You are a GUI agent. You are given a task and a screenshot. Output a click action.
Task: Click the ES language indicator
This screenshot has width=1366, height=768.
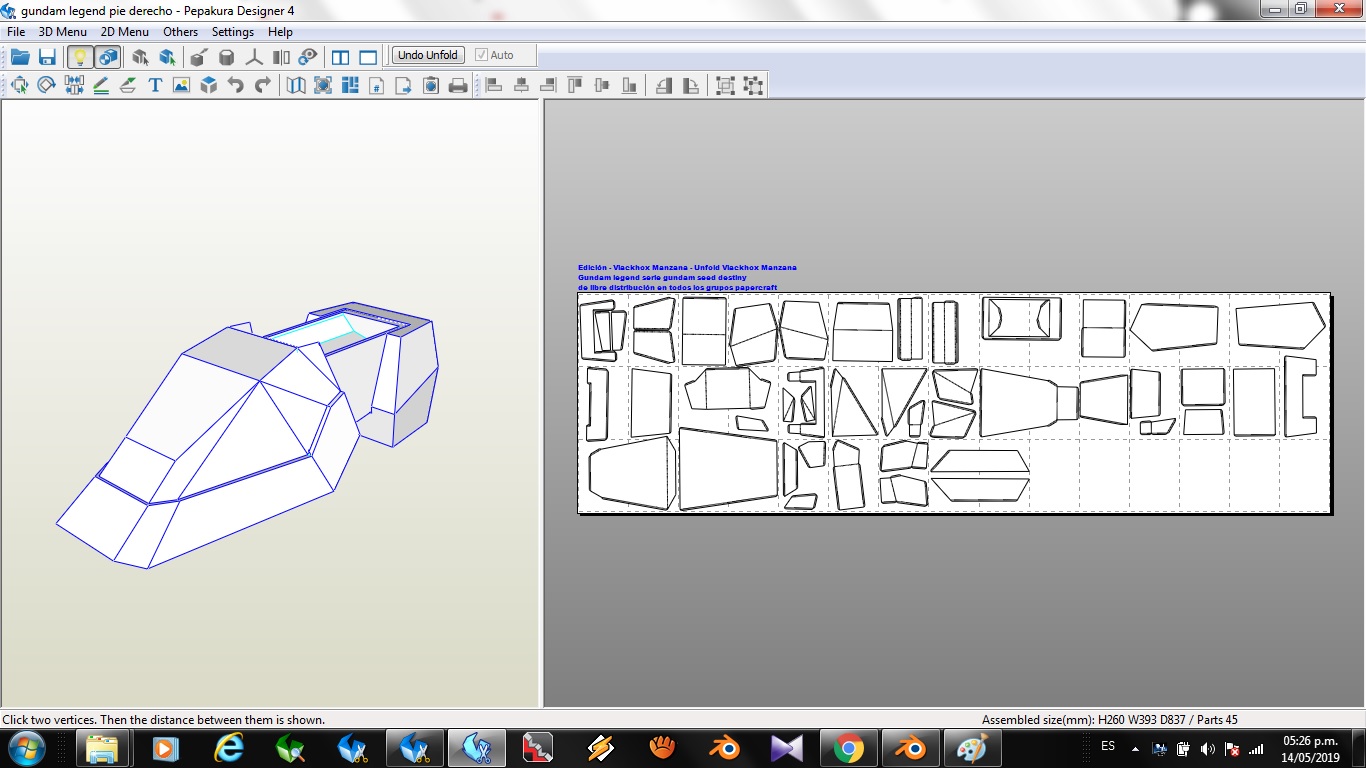point(1108,747)
